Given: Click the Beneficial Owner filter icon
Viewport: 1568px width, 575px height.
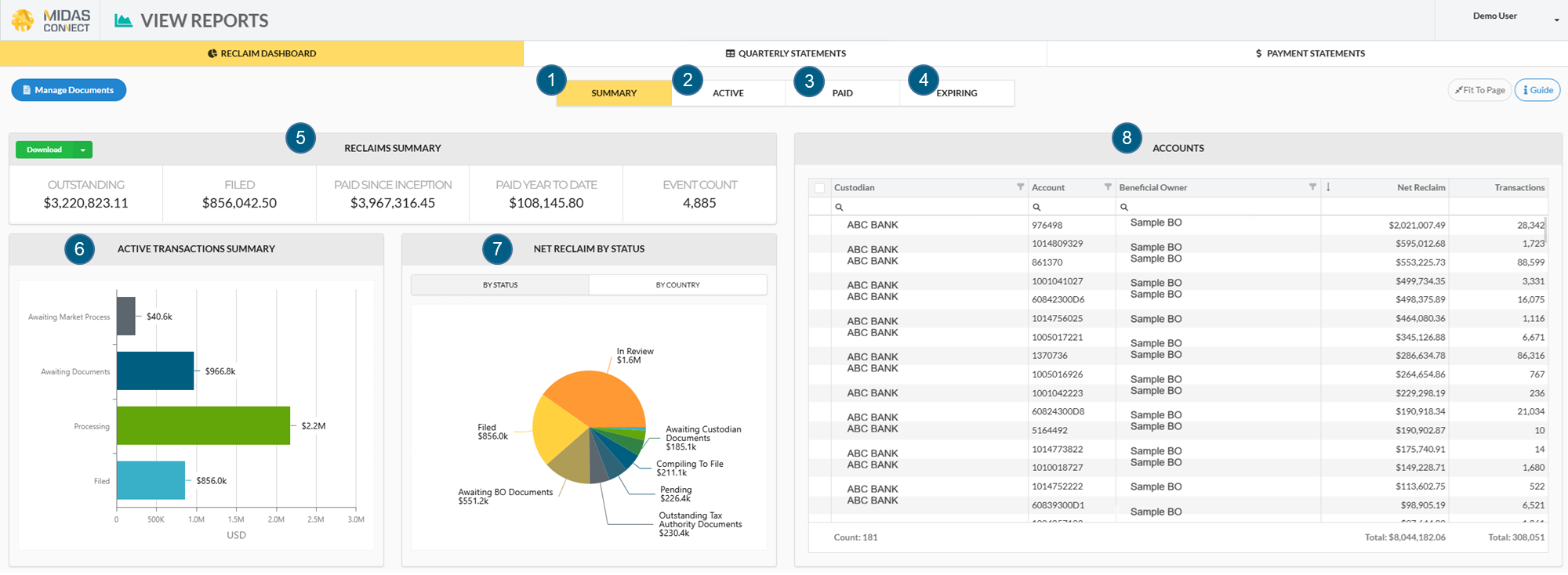Looking at the screenshot, I should tap(1312, 187).
